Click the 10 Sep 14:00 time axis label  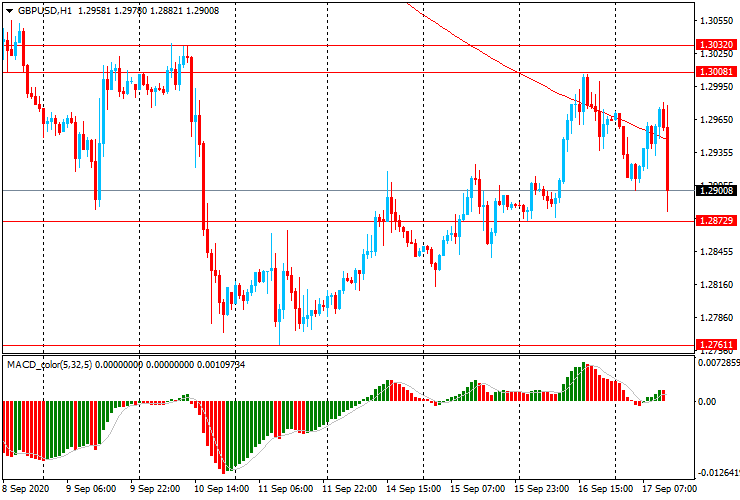pyautogui.click(x=221, y=489)
